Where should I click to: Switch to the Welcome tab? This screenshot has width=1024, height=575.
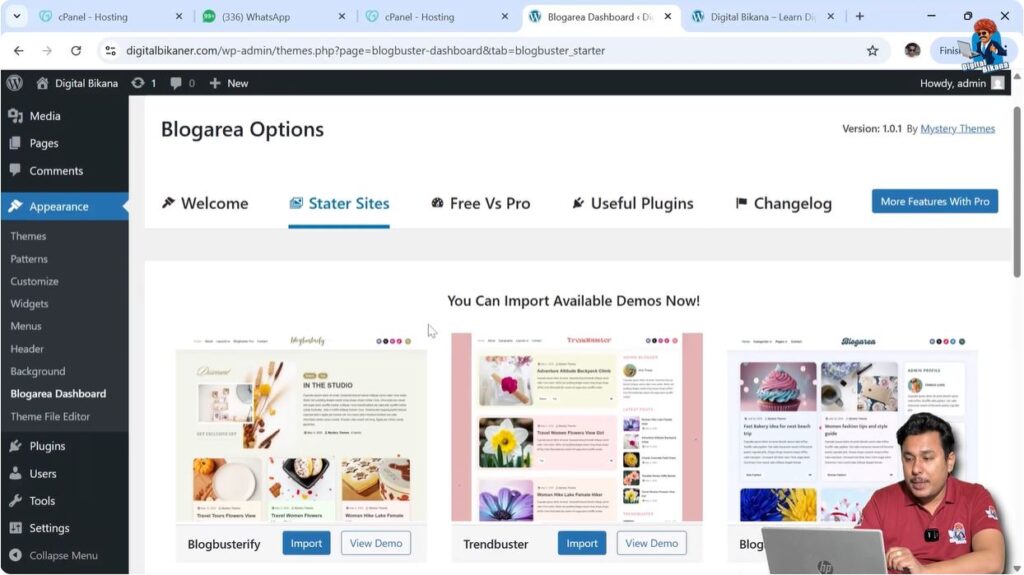[205, 203]
